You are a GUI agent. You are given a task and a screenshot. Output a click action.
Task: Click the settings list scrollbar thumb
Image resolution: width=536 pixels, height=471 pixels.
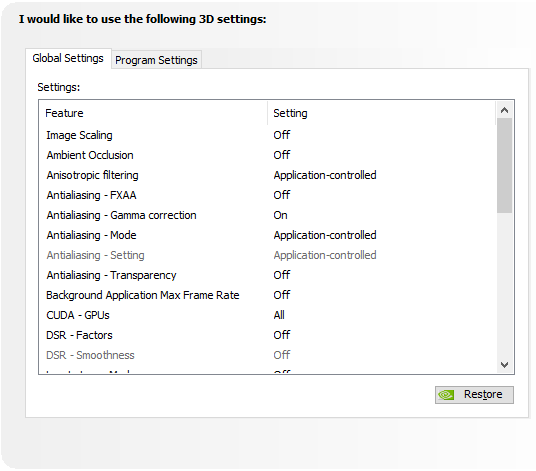tap(504, 165)
